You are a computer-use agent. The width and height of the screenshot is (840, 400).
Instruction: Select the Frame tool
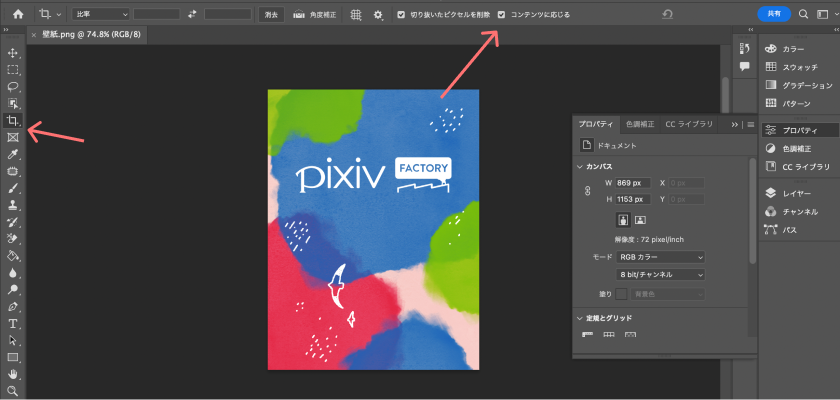click(12, 138)
